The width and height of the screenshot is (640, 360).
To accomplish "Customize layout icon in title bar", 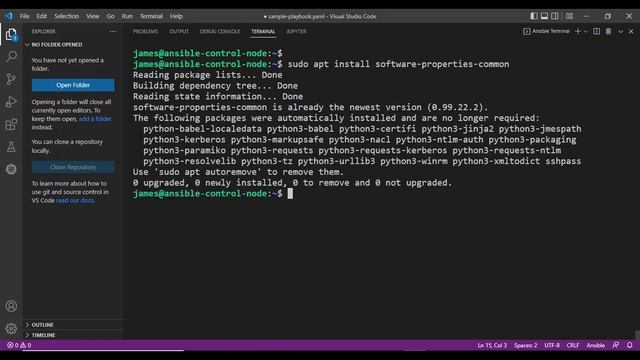I will coord(569,16).
